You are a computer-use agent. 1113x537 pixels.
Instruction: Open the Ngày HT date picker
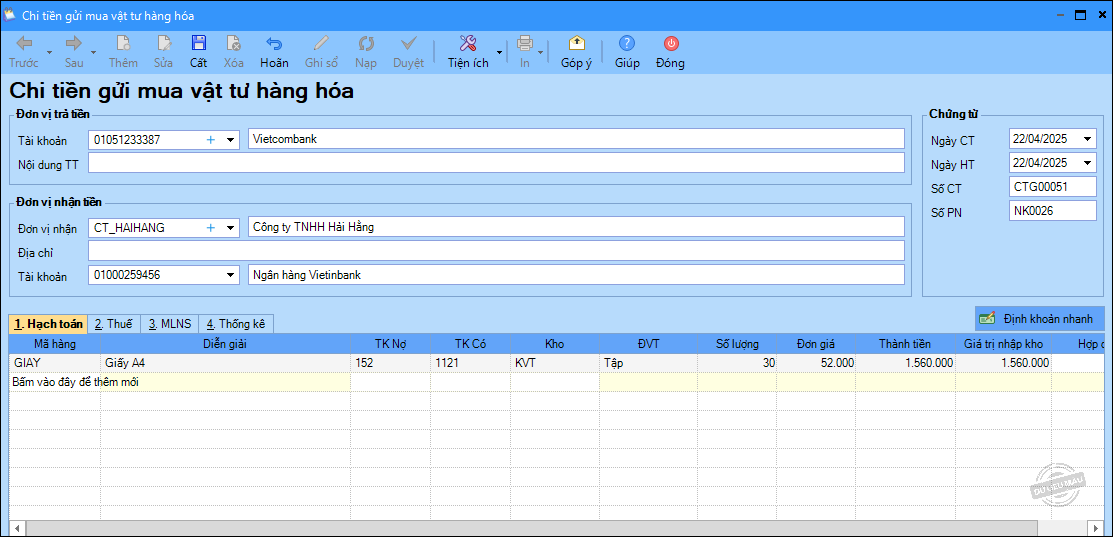pyautogui.click(x=1088, y=163)
